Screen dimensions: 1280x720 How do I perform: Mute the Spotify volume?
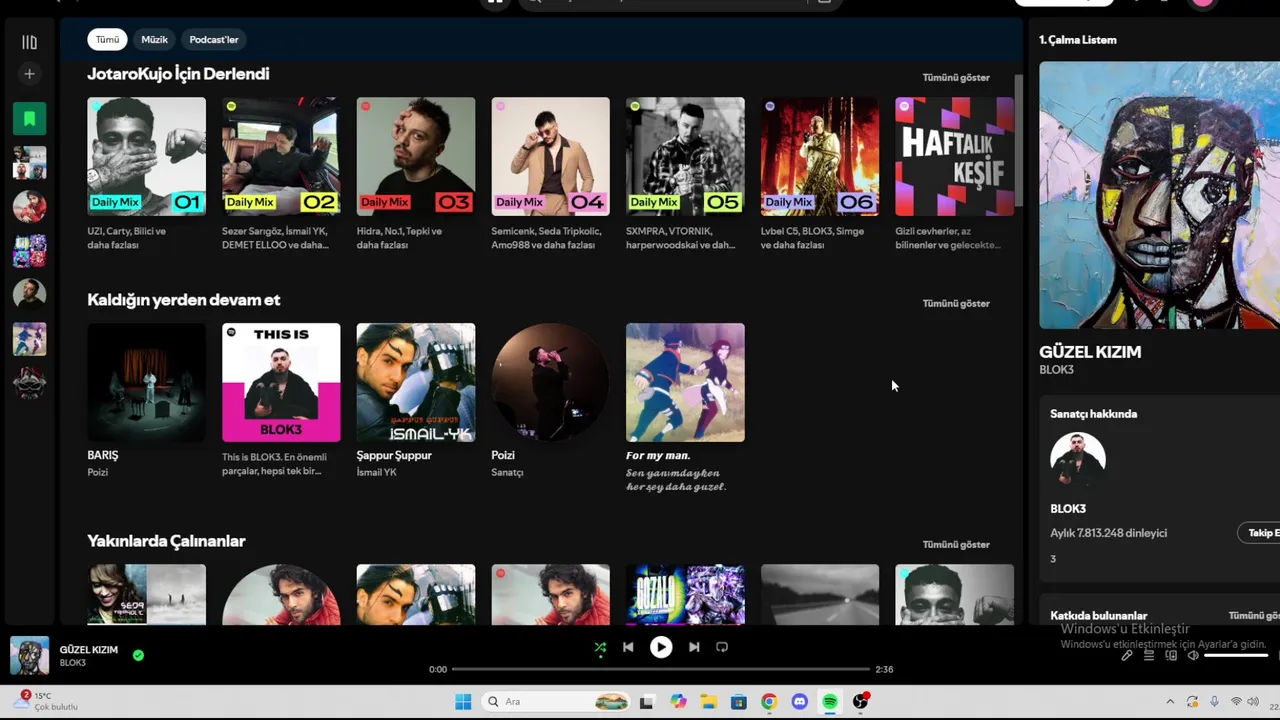point(1193,655)
